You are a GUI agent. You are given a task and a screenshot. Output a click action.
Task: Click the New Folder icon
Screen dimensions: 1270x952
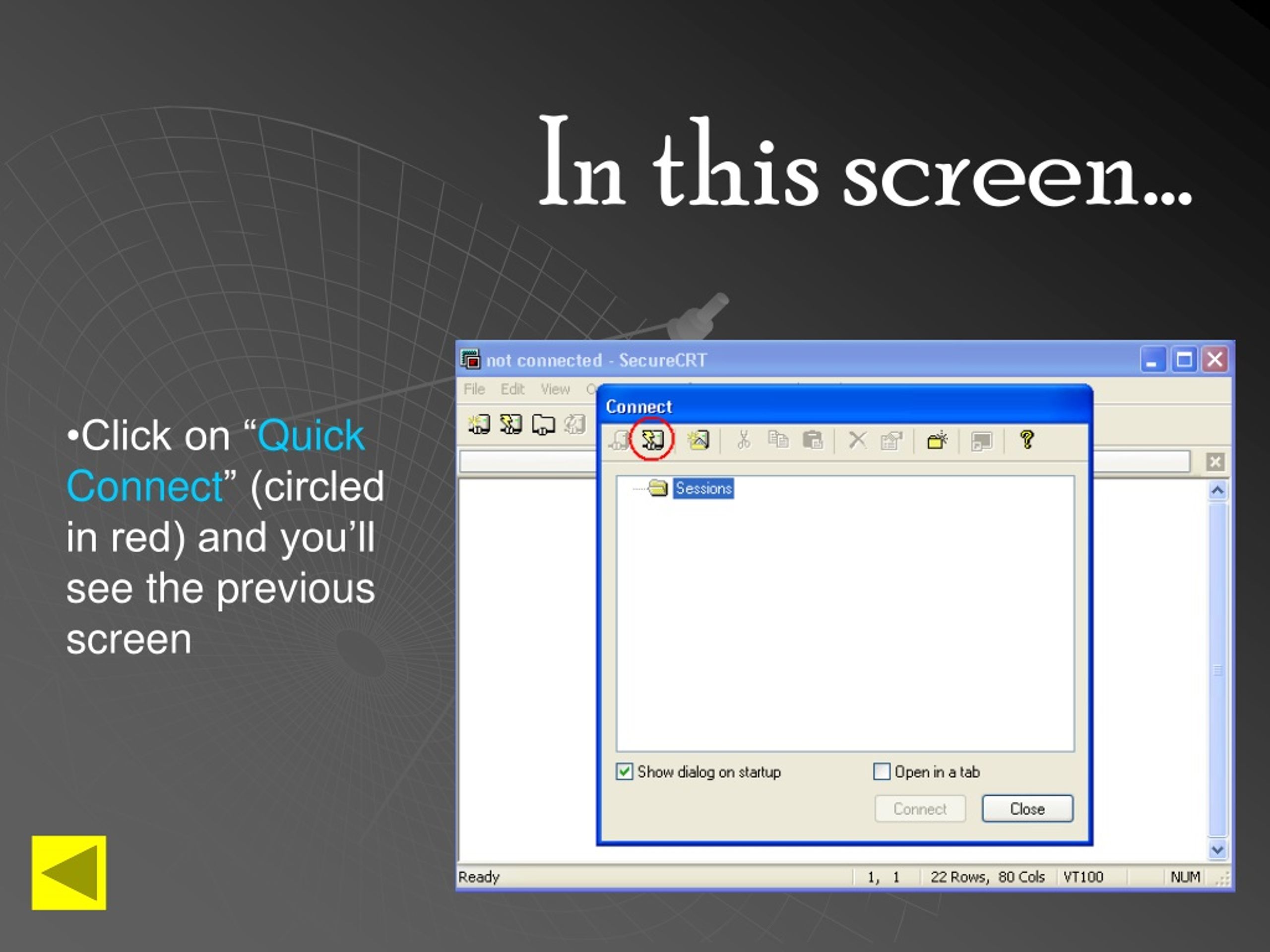[x=937, y=440]
